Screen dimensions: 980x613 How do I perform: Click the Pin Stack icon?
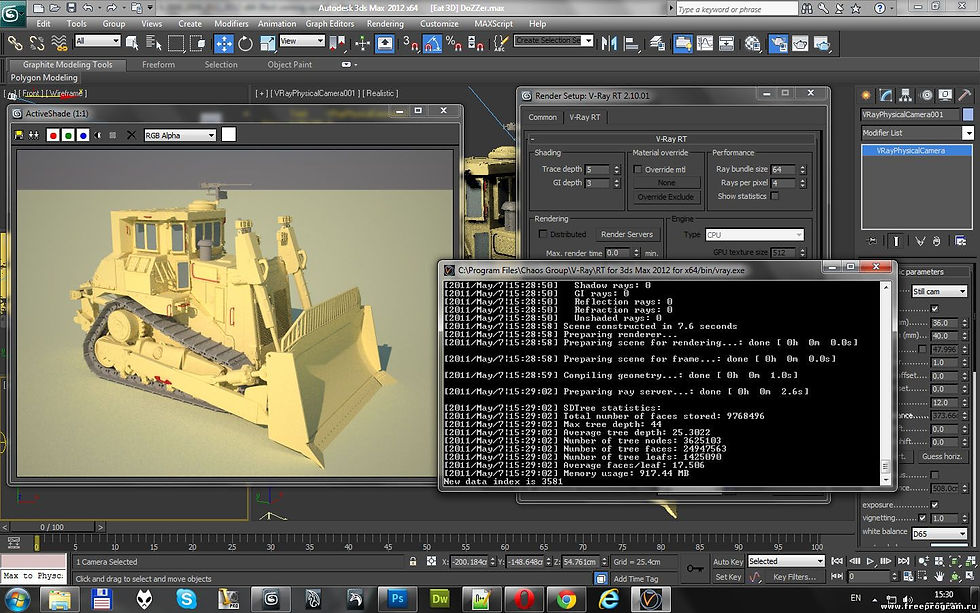(x=873, y=241)
